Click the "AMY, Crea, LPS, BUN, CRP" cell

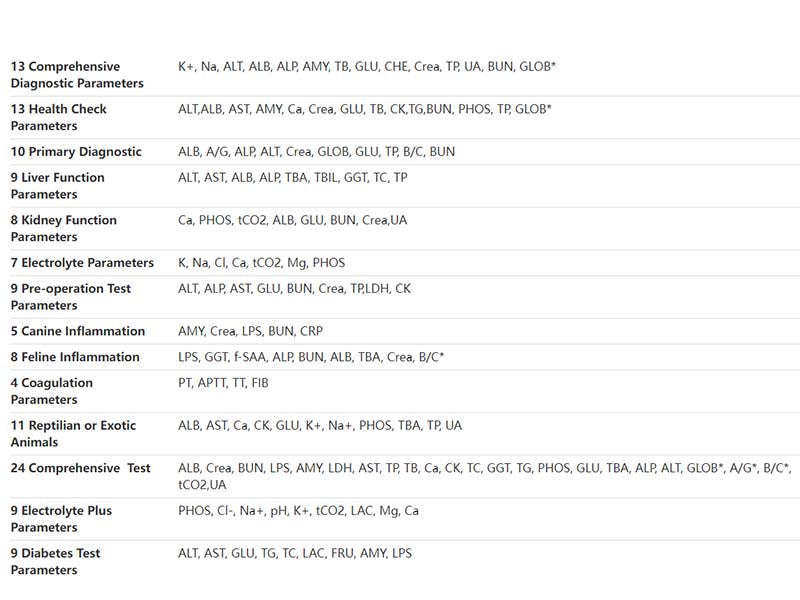coord(250,331)
